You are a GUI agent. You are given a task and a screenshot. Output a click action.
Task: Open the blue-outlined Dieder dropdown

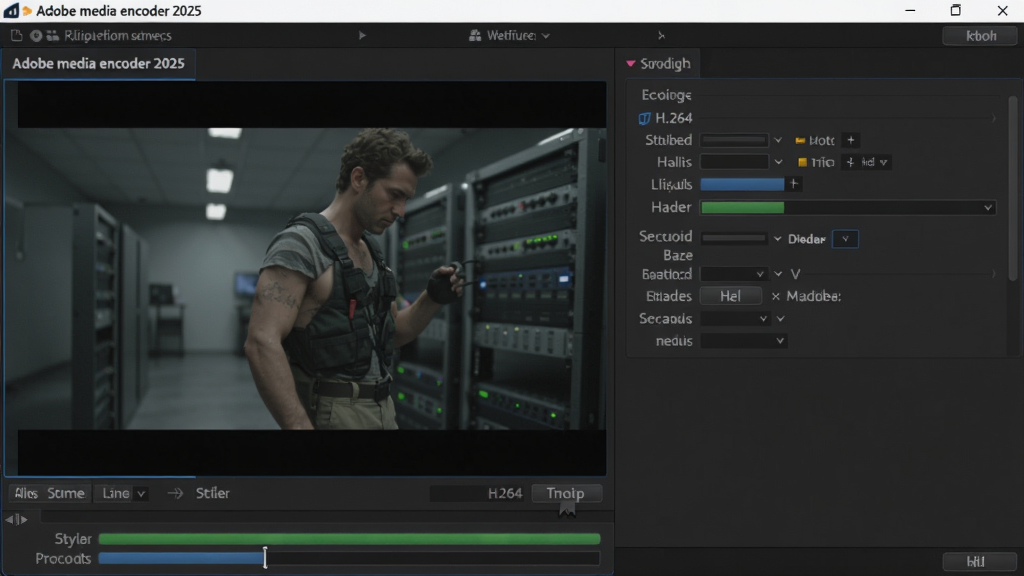(x=845, y=239)
